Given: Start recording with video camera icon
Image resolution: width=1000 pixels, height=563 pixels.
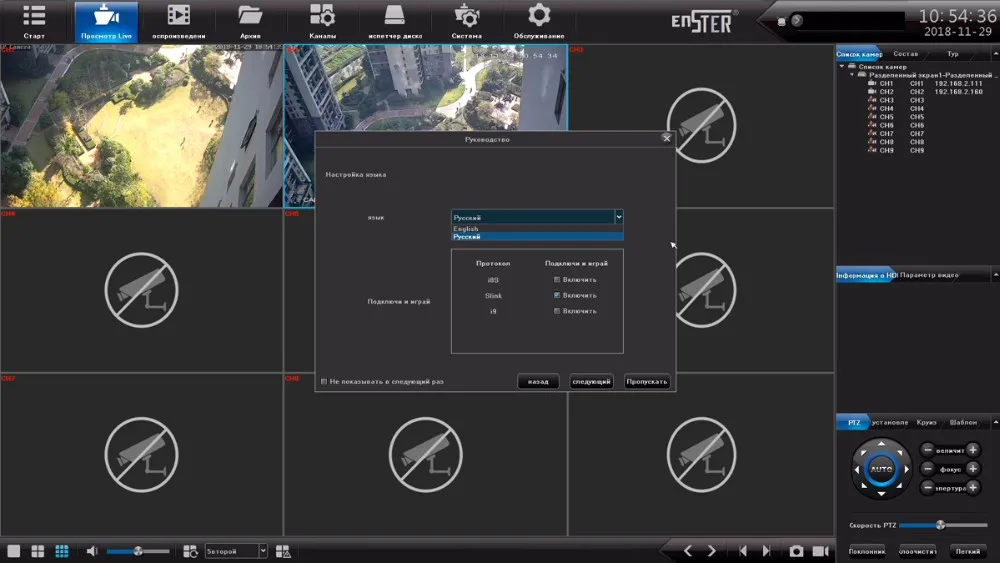Looking at the screenshot, I should pos(821,551).
